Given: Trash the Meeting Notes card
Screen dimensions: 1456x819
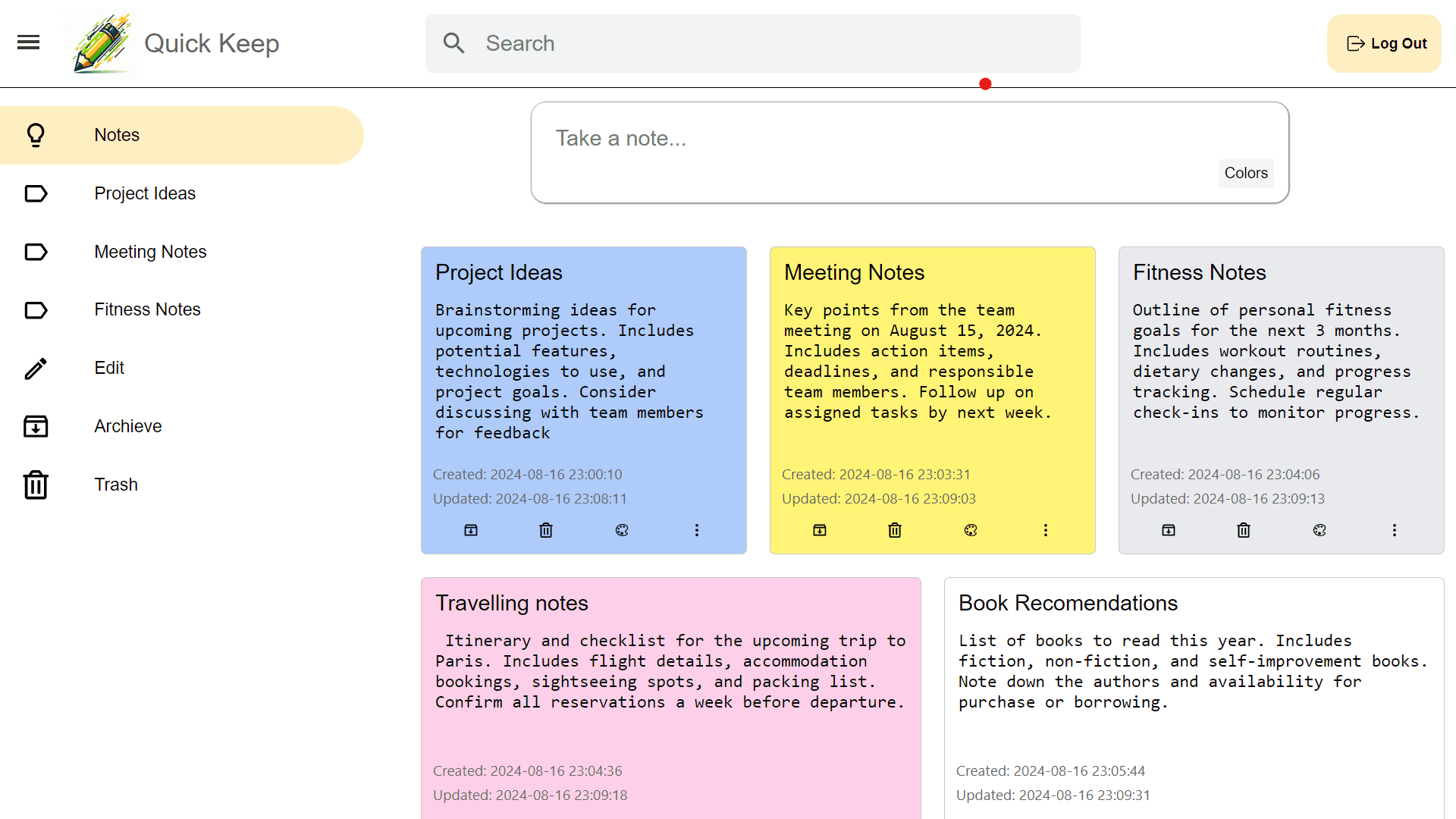Looking at the screenshot, I should (895, 530).
